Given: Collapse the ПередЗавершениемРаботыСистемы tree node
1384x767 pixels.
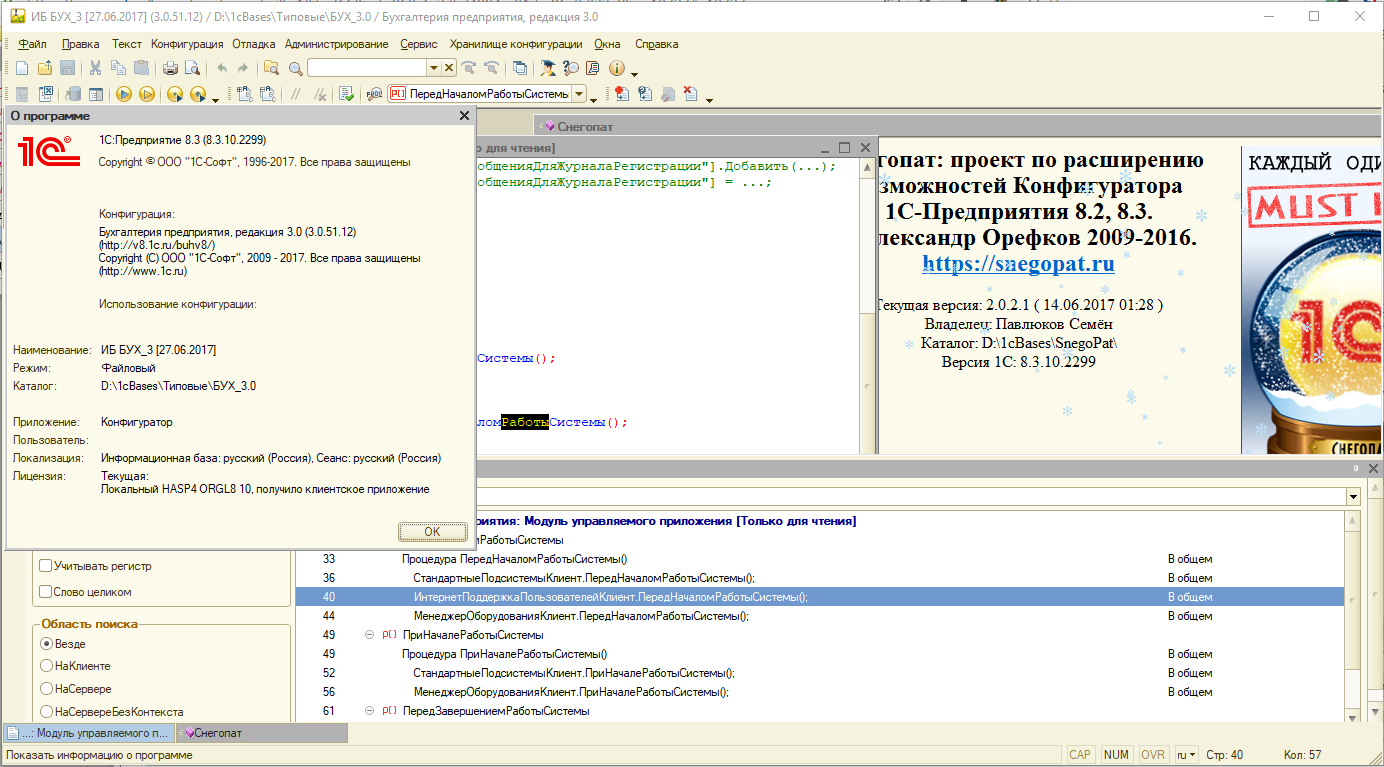Looking at the screenshot, I should (369, 711).
